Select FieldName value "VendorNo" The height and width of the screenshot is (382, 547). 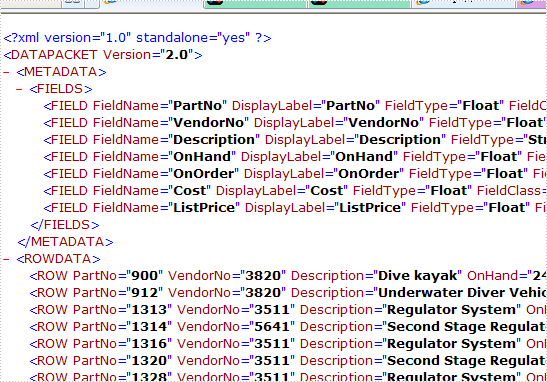coord(209,123)
